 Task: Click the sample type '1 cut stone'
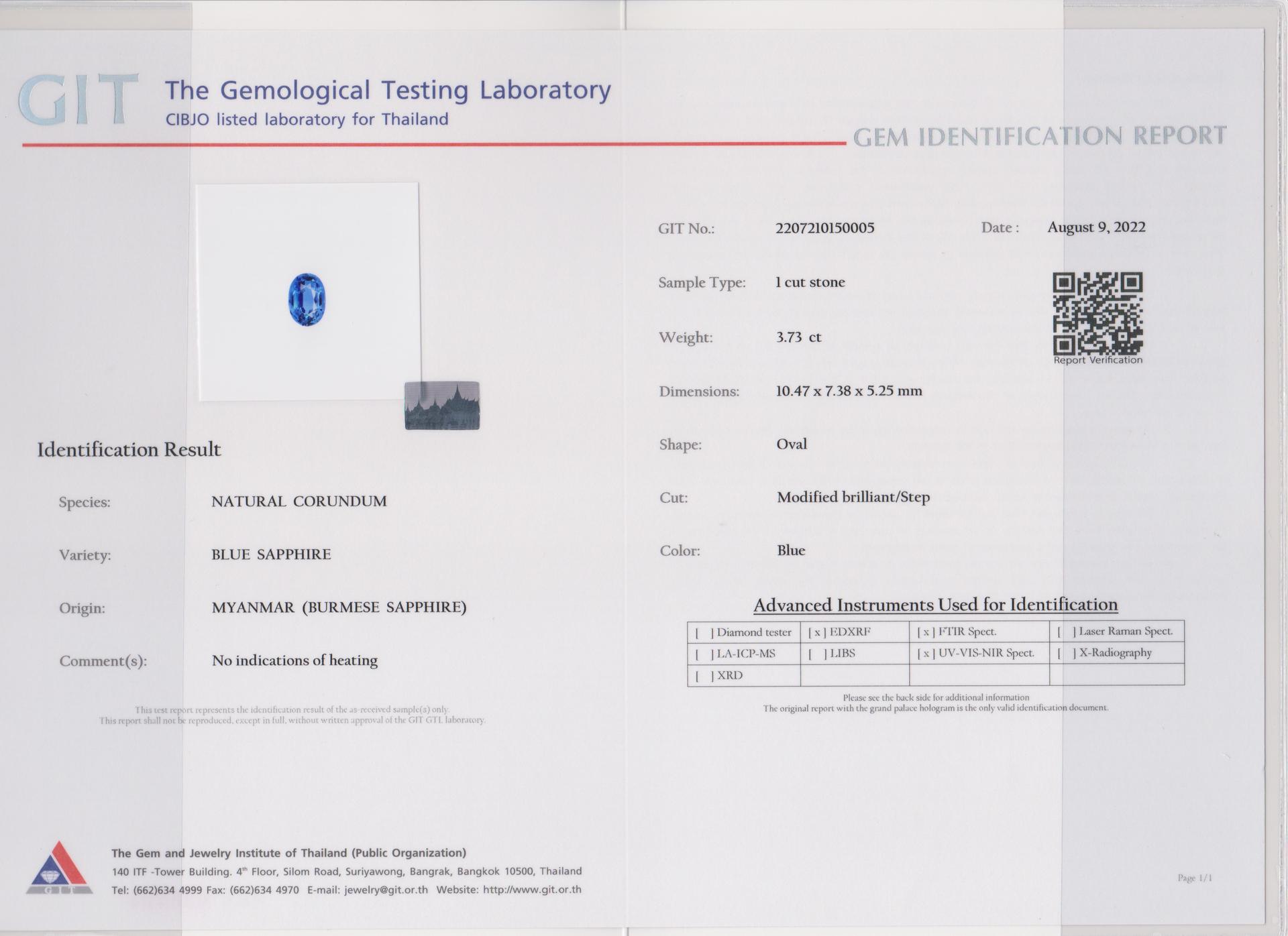pos(810,282)
